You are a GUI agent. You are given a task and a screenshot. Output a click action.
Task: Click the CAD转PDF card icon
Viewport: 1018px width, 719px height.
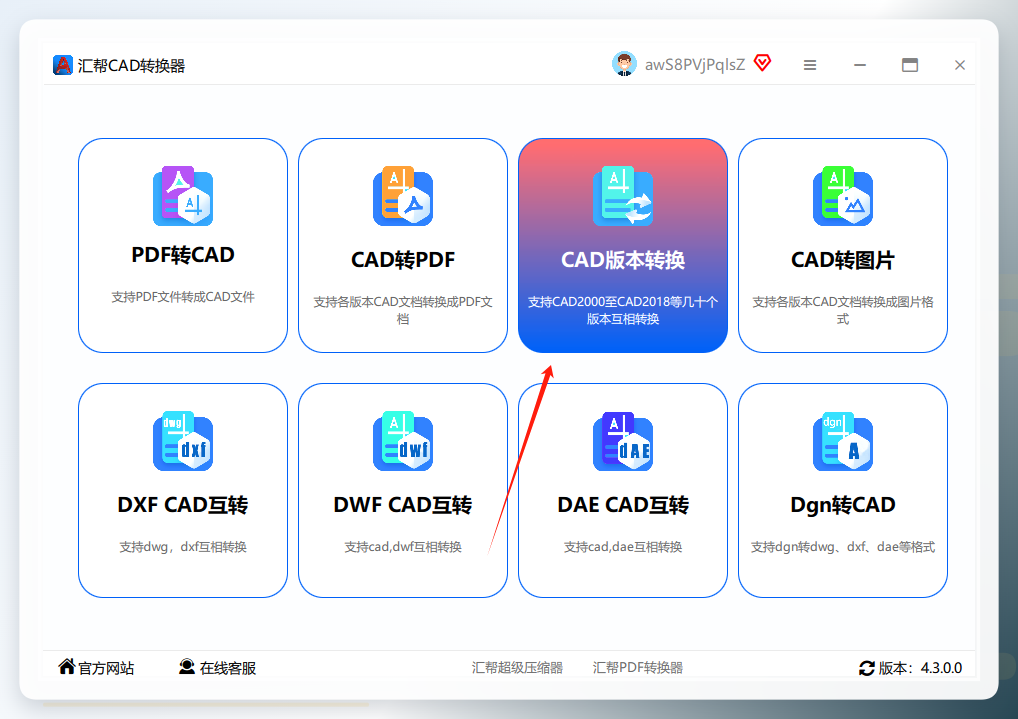click(x=403, y=196)
